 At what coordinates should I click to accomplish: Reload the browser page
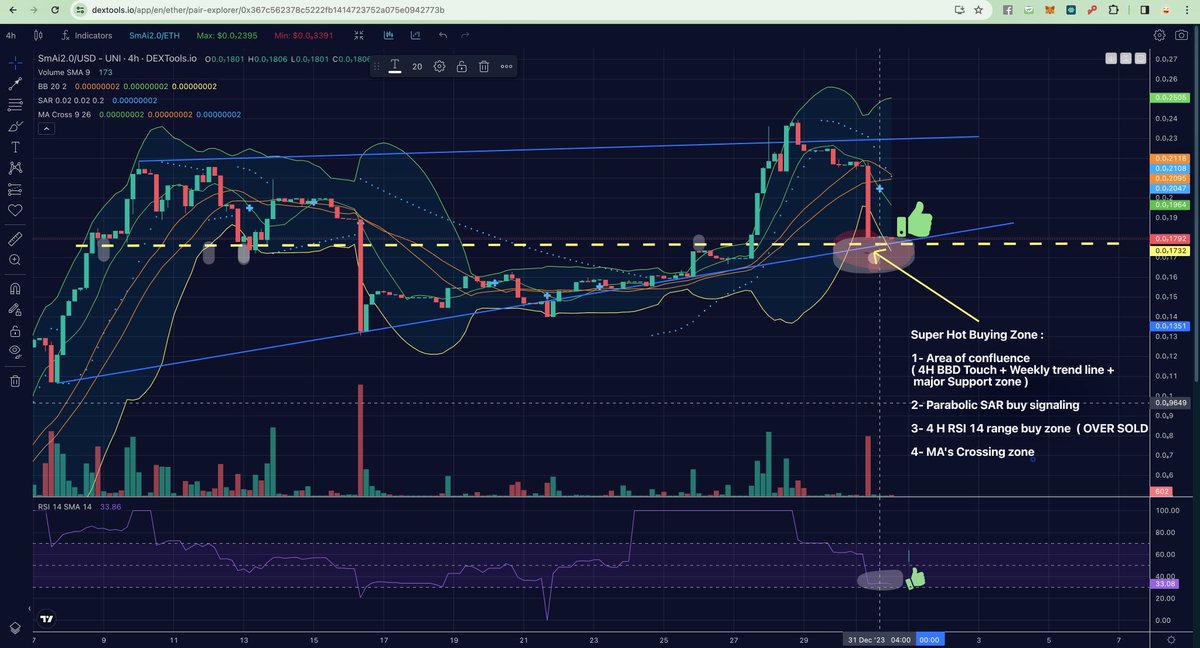pyautogui.click(x=57, y=9)
